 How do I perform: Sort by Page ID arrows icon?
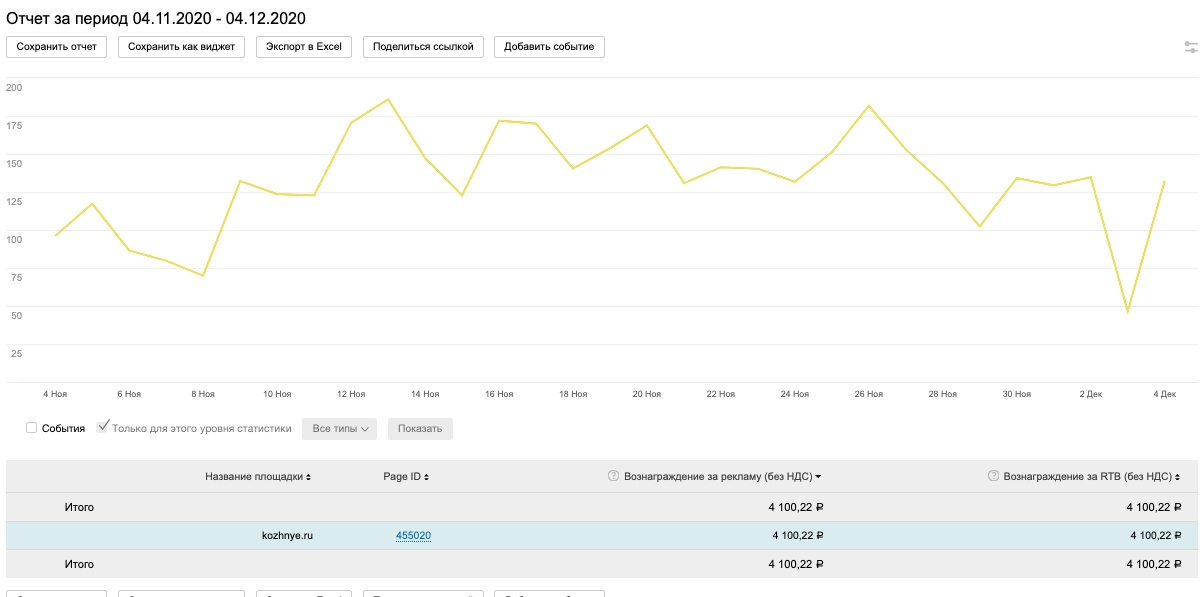tap(427, 478)
